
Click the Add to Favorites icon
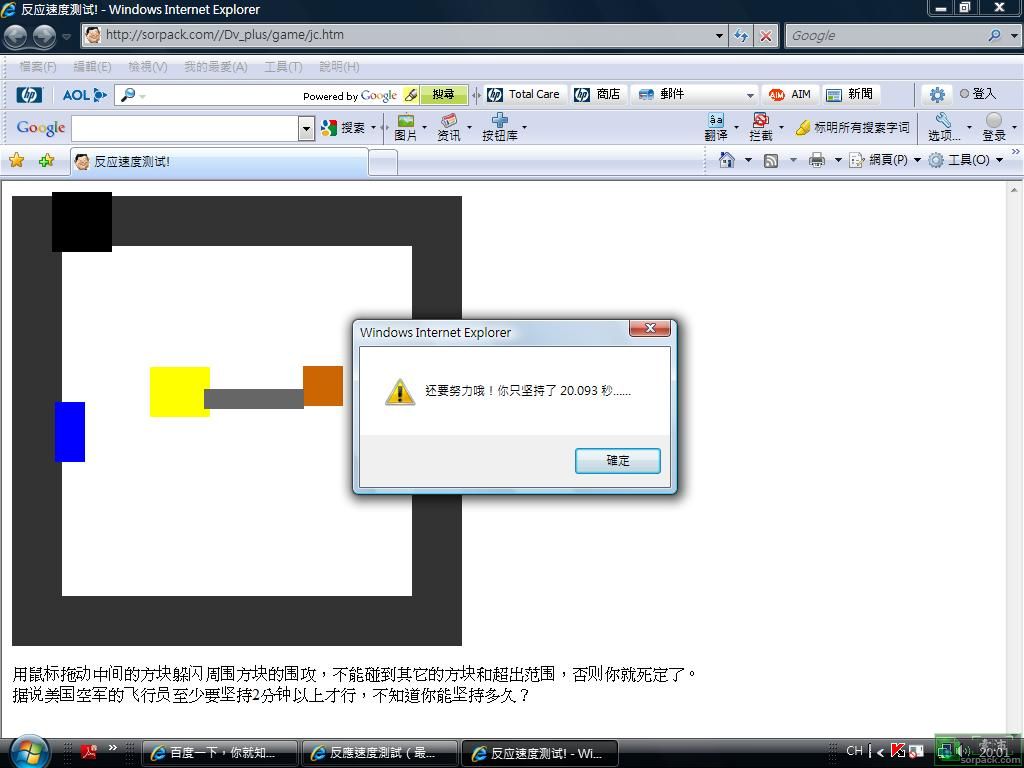46,161
